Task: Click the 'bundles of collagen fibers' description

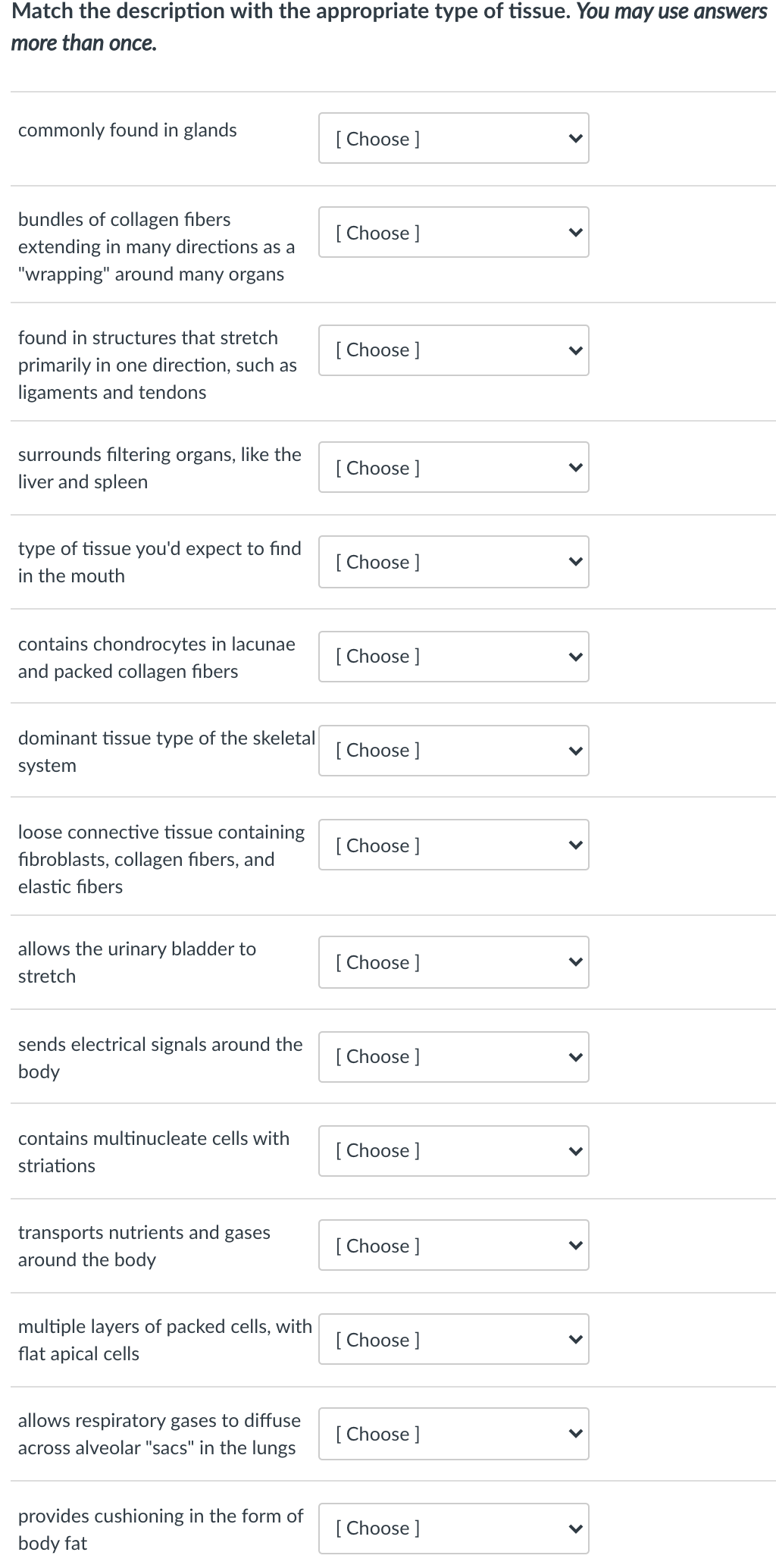Action: [x=156, y=246]
